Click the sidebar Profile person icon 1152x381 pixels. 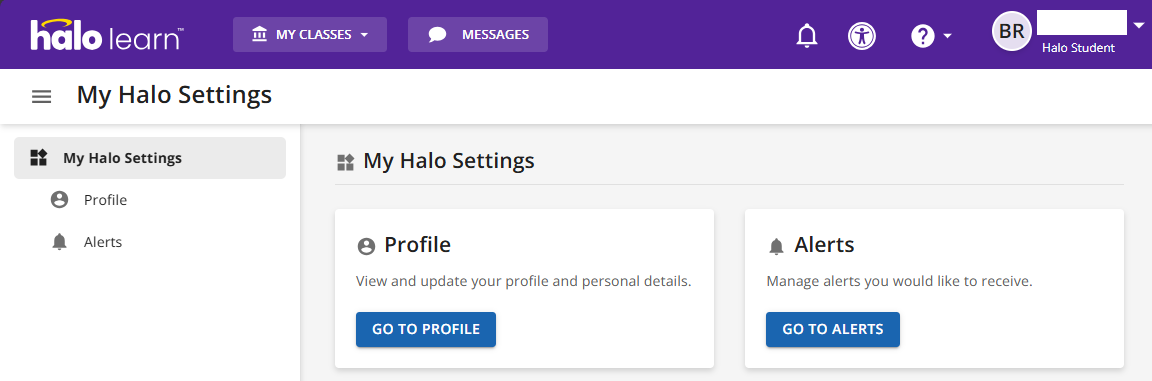[60, 200]
